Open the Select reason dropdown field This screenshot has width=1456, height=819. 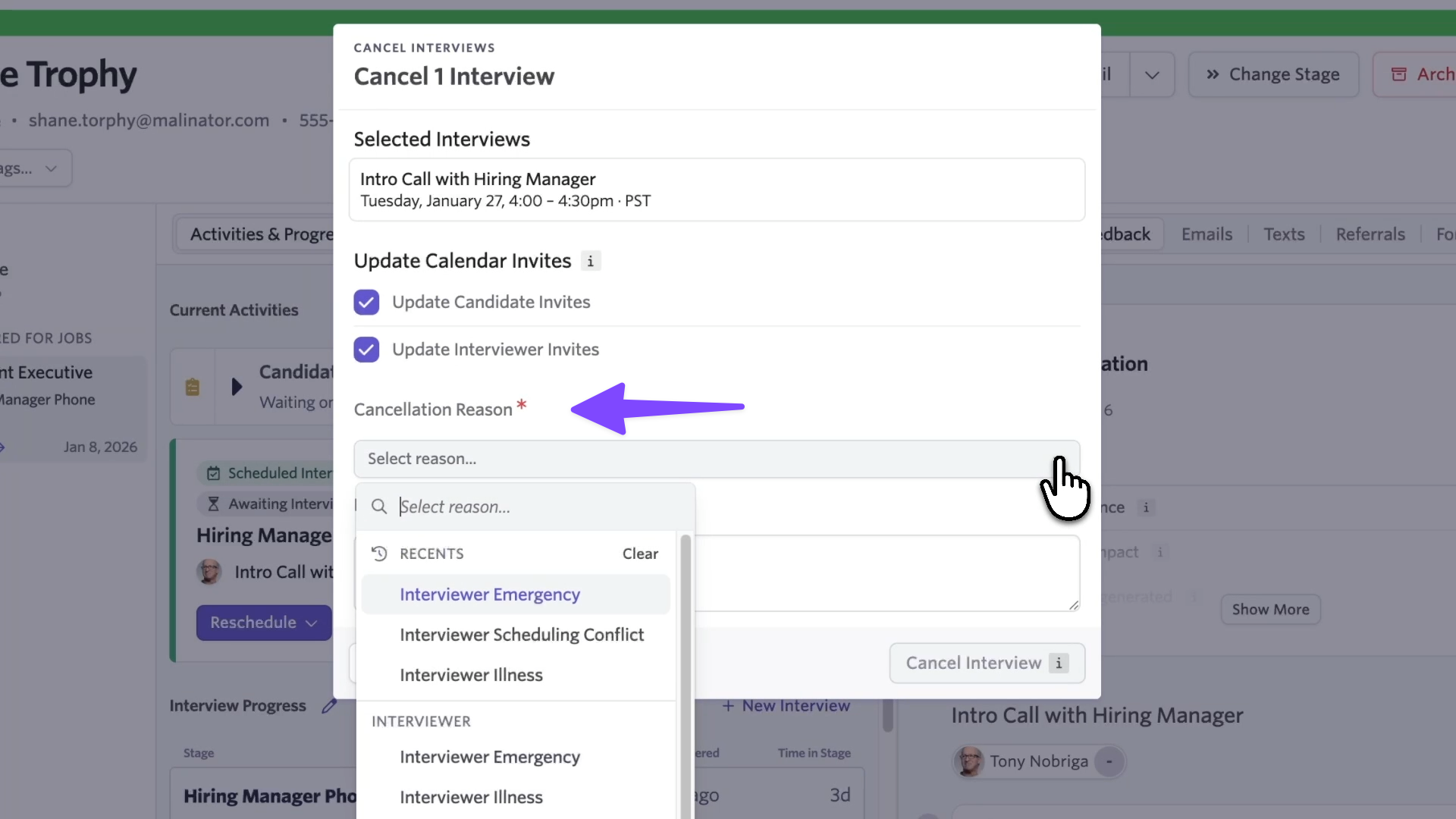[x=716, y=459]
